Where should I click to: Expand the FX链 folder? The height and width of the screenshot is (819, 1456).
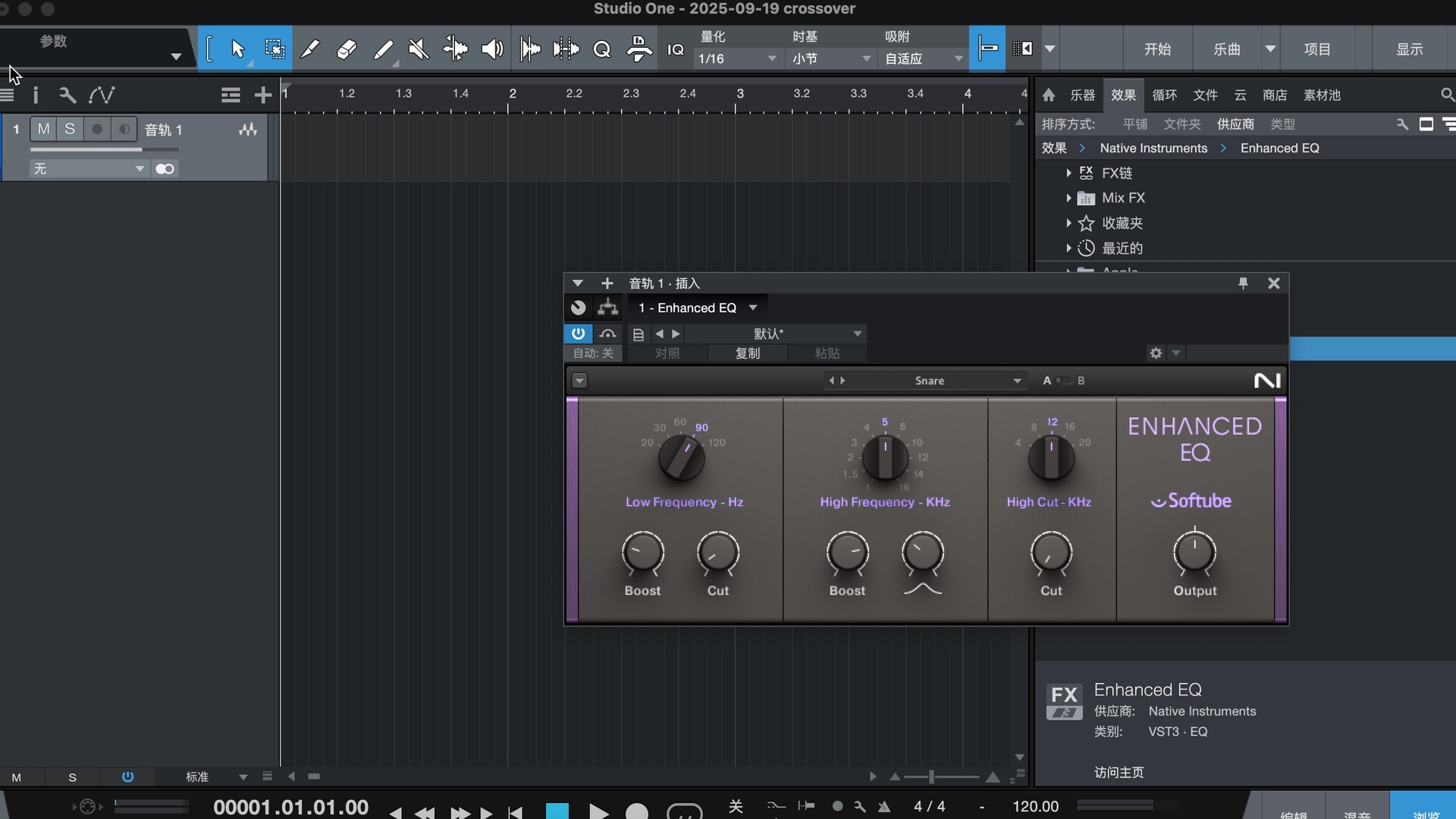(1068, 173)
